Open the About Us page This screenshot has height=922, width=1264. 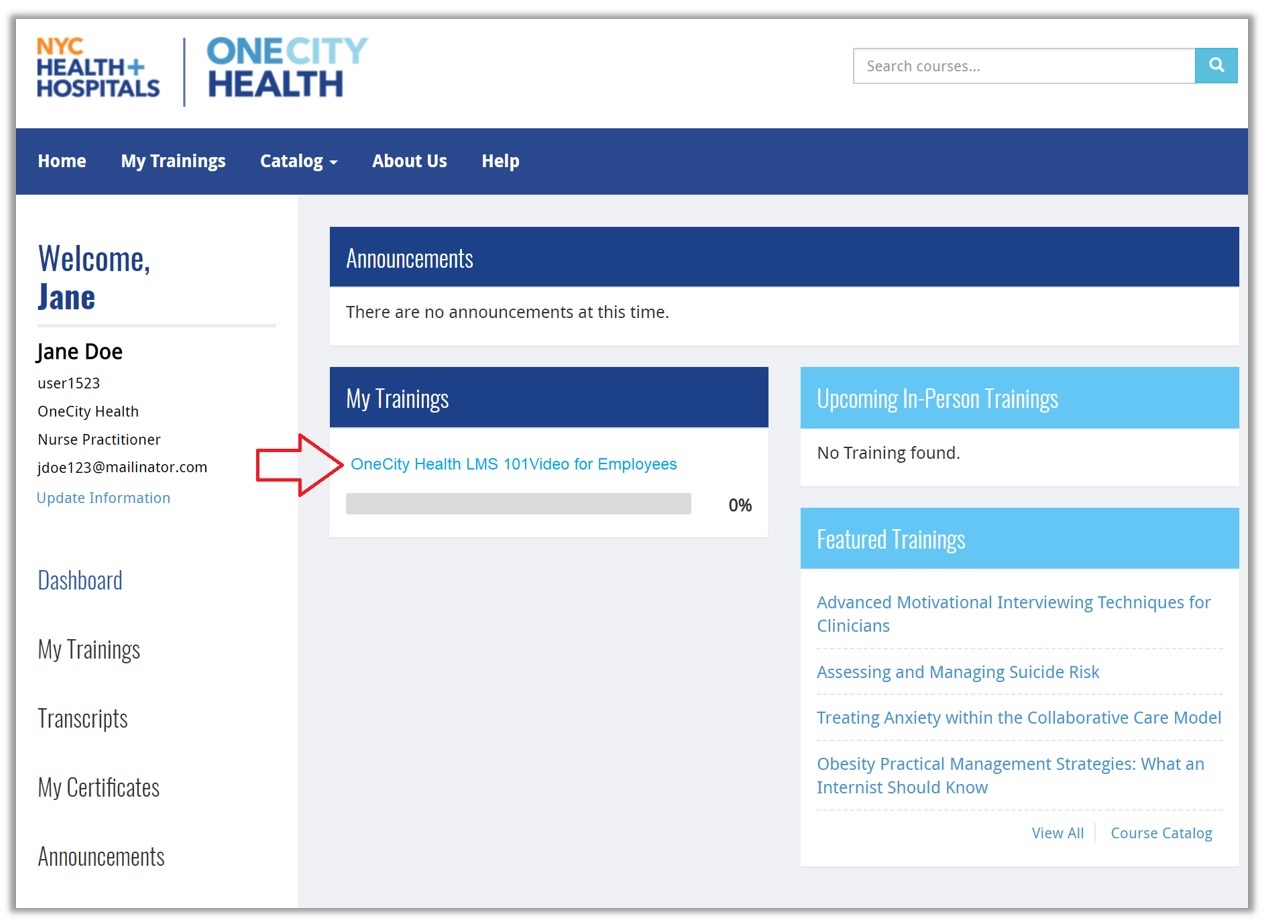coord(409,161)
